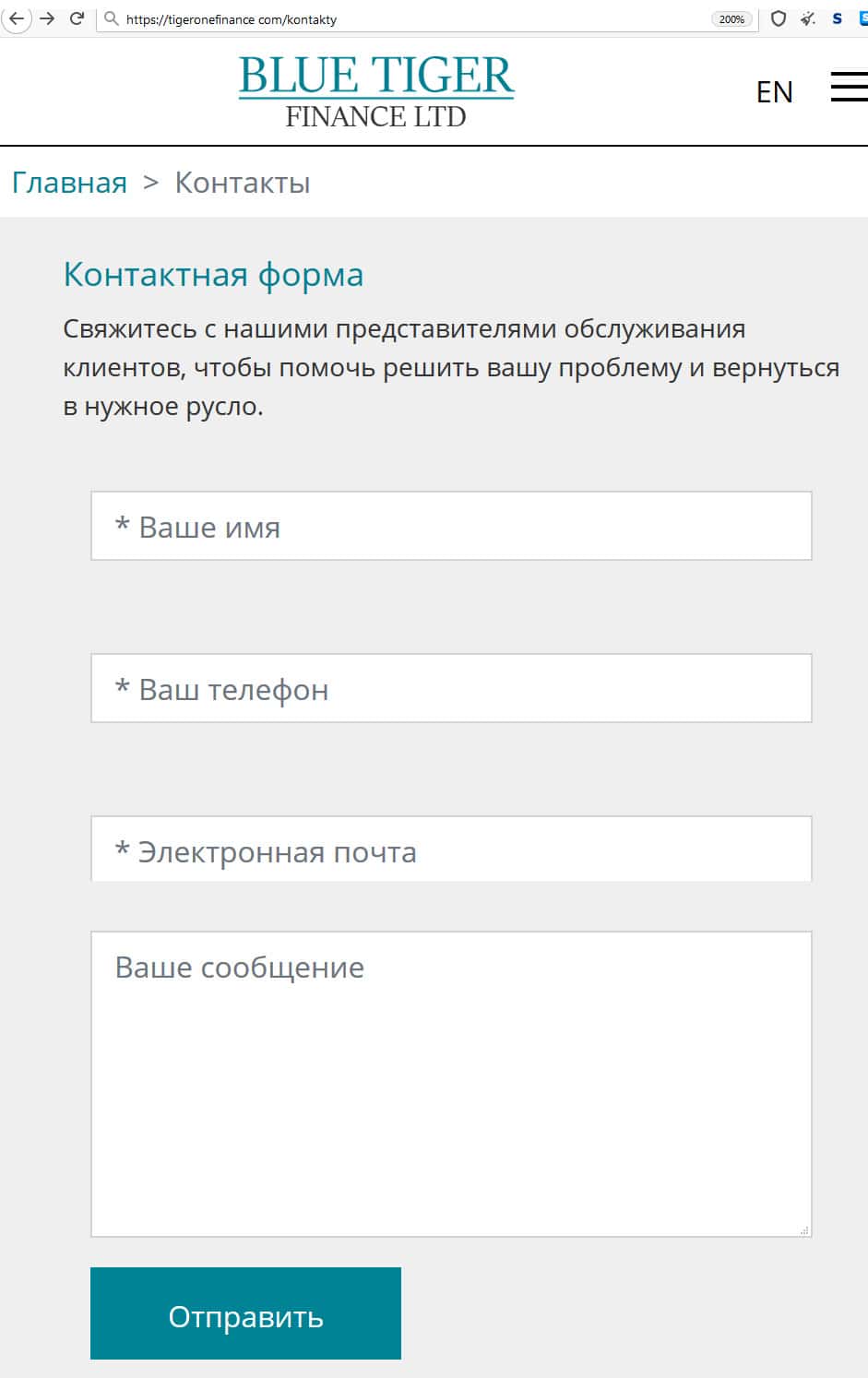Reset the 200% zoom level badge

(731, 19)
